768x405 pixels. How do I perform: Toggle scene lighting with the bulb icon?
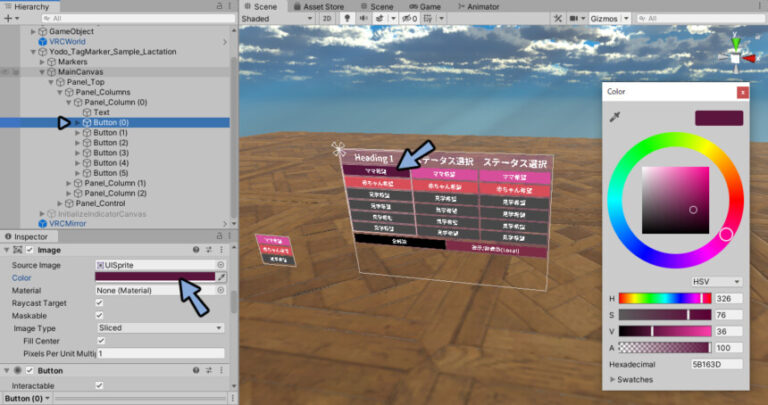[x=347, y=19]
